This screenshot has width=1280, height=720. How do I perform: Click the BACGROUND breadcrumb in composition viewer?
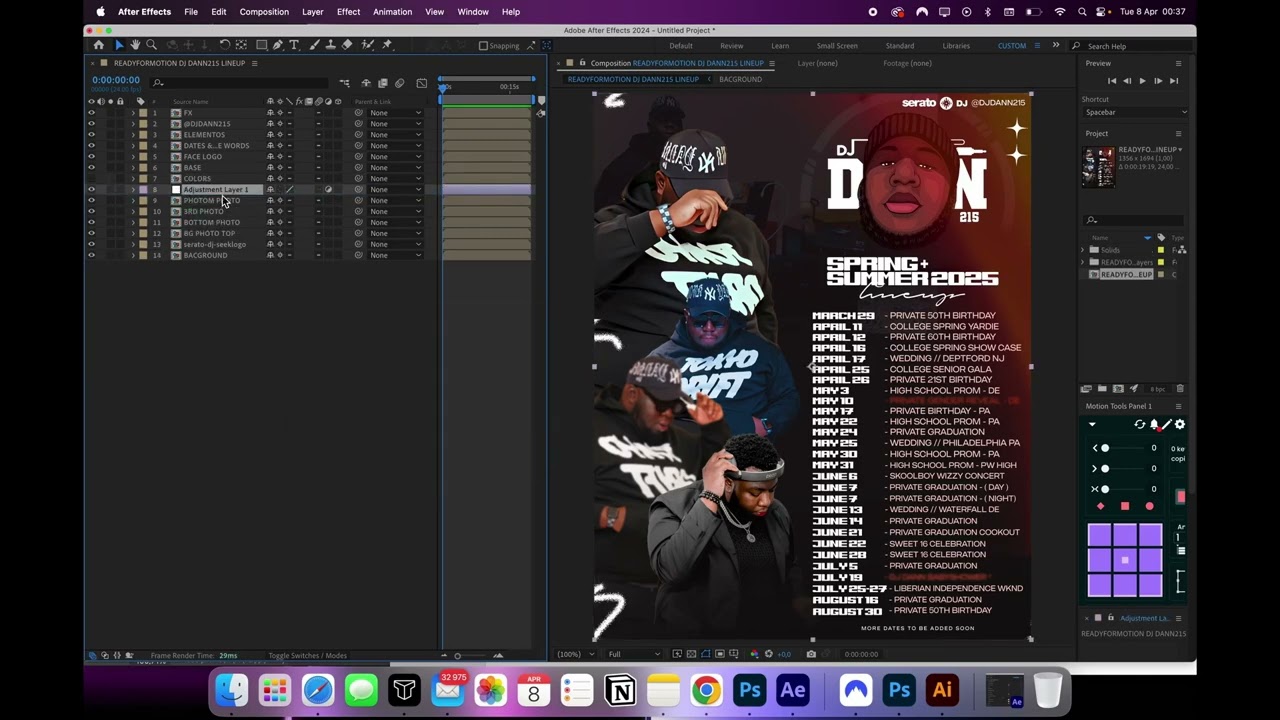click(740, 79)
